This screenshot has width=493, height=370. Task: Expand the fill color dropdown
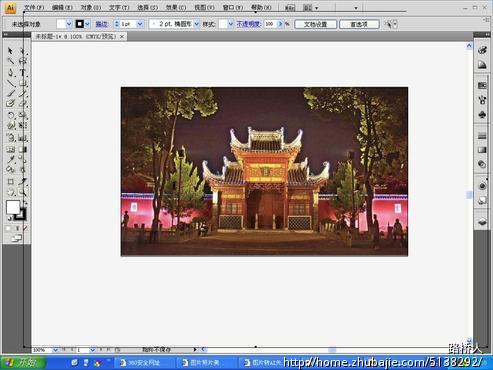coord(69,24)
